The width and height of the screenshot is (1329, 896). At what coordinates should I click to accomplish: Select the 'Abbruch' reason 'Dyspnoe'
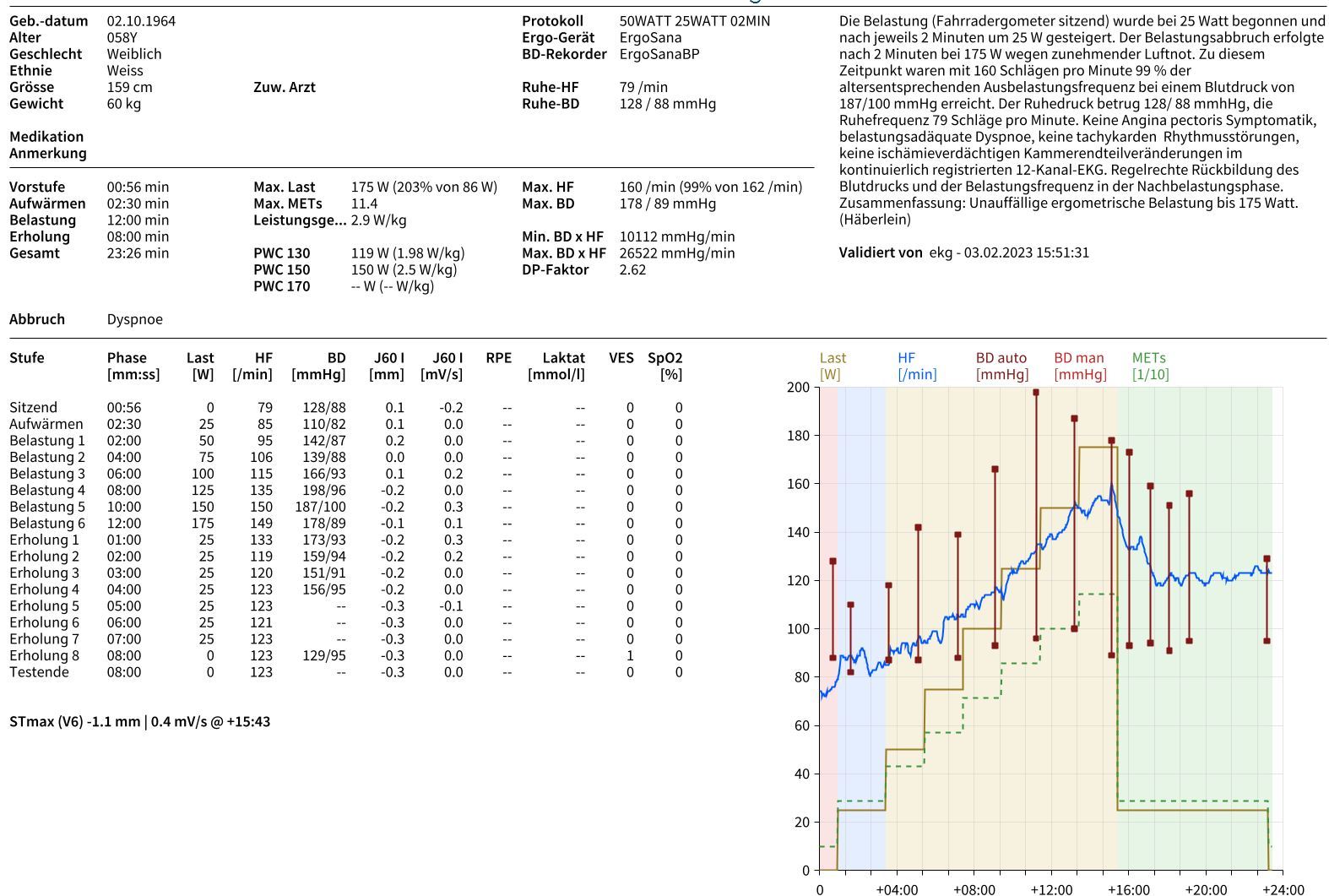pyautogui.click(x=135, y=319)
